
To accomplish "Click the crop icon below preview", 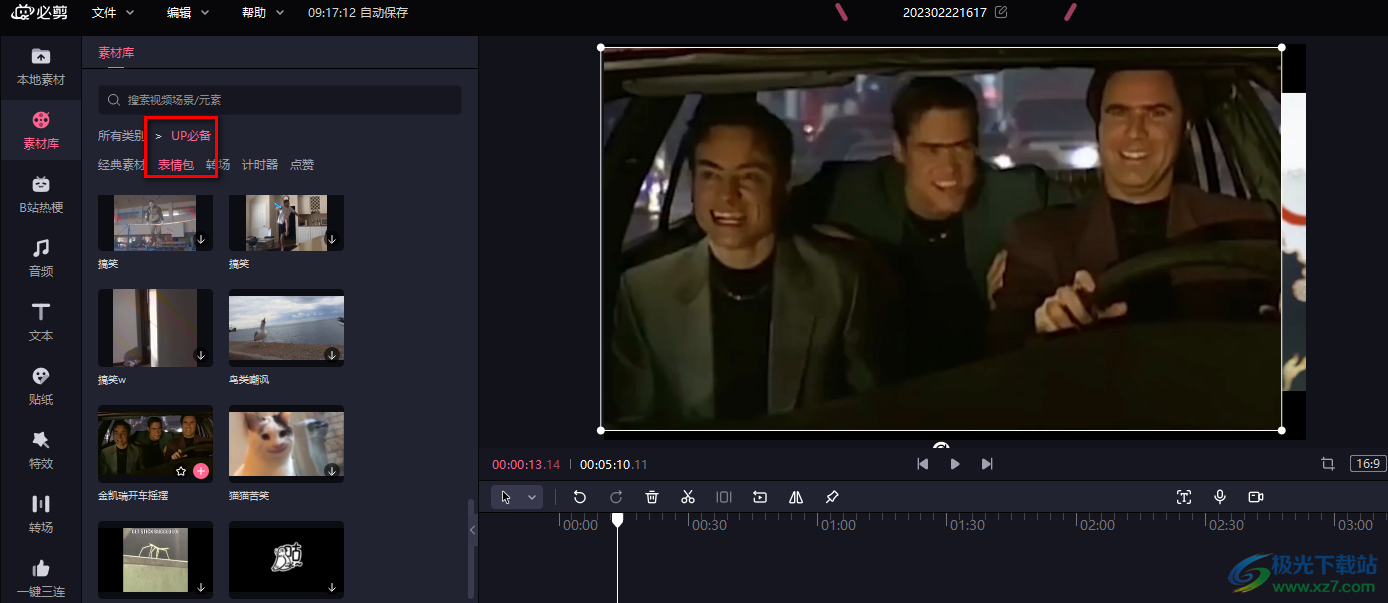I will (x=1328, y=464).
